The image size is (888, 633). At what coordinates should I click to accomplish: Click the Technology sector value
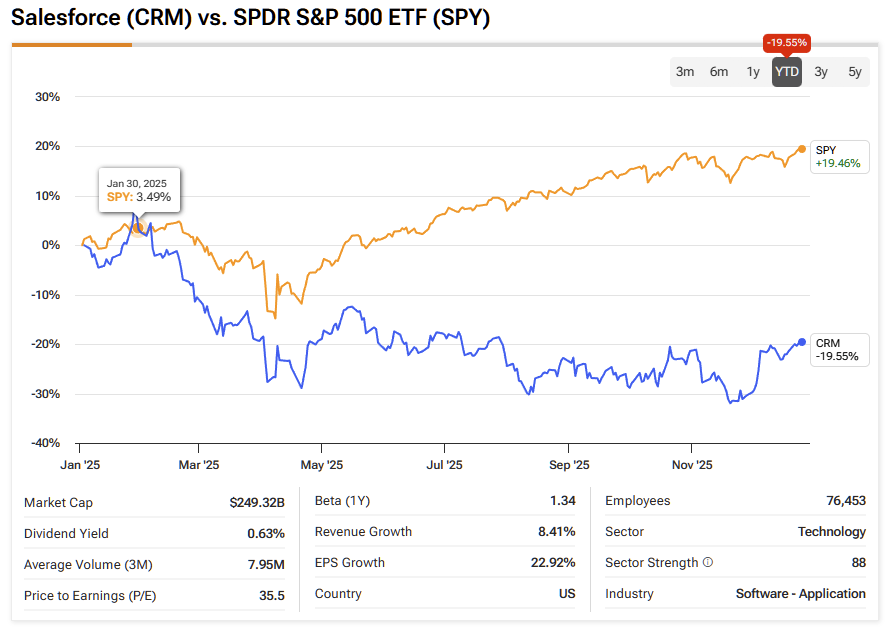[831, 532]
